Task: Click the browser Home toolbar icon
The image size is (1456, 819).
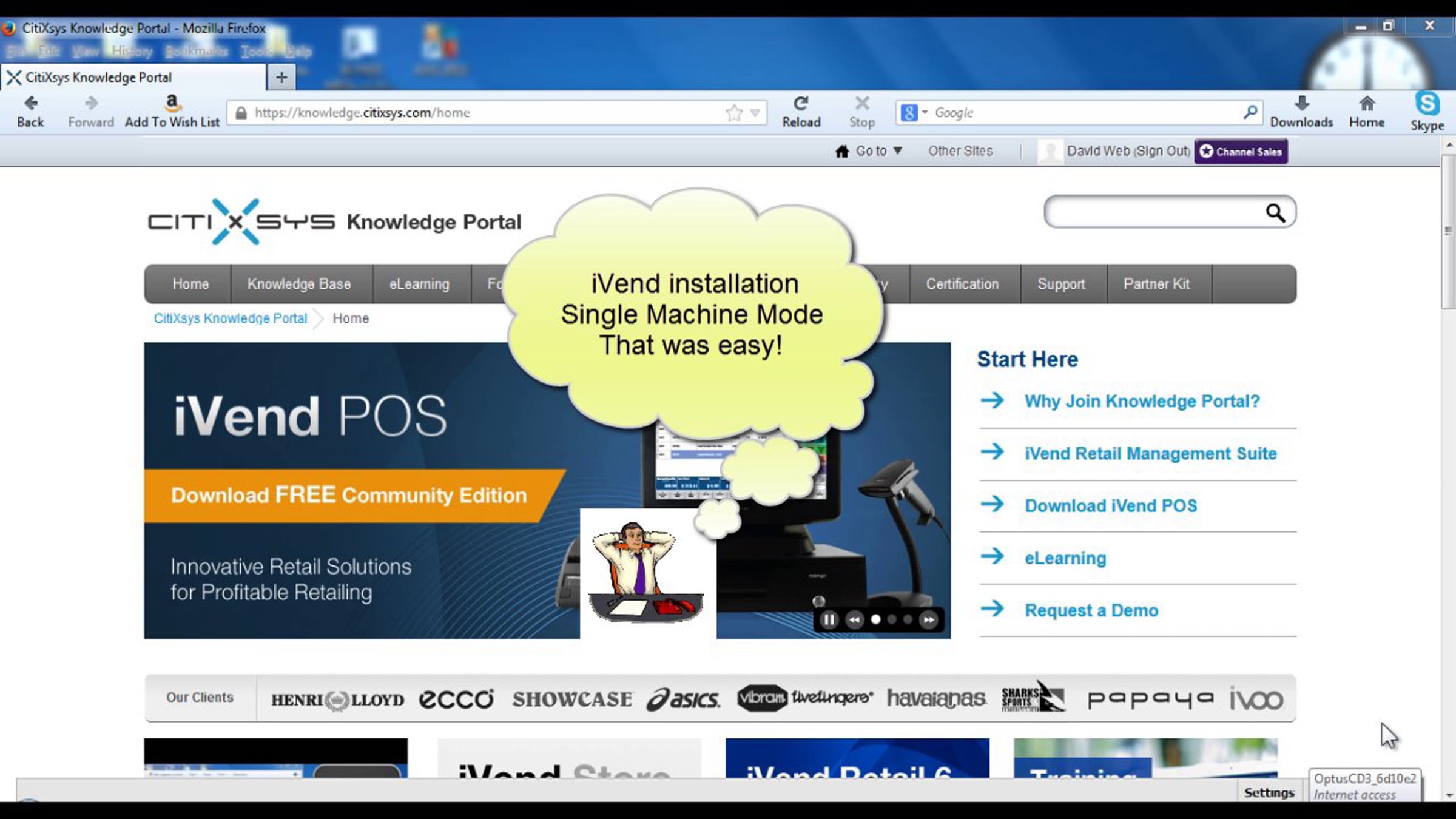Action: [x=1366, y=104]
